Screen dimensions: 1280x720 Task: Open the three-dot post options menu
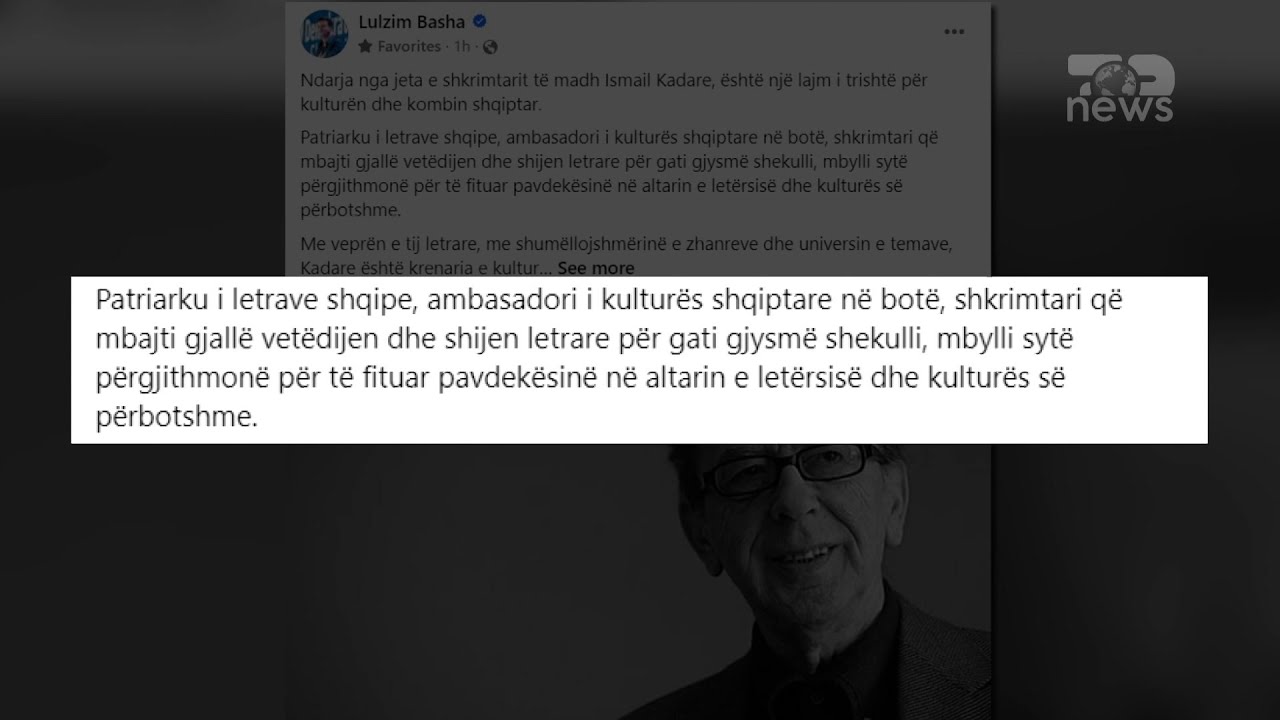pyautogui.click(x=955, y=33)
